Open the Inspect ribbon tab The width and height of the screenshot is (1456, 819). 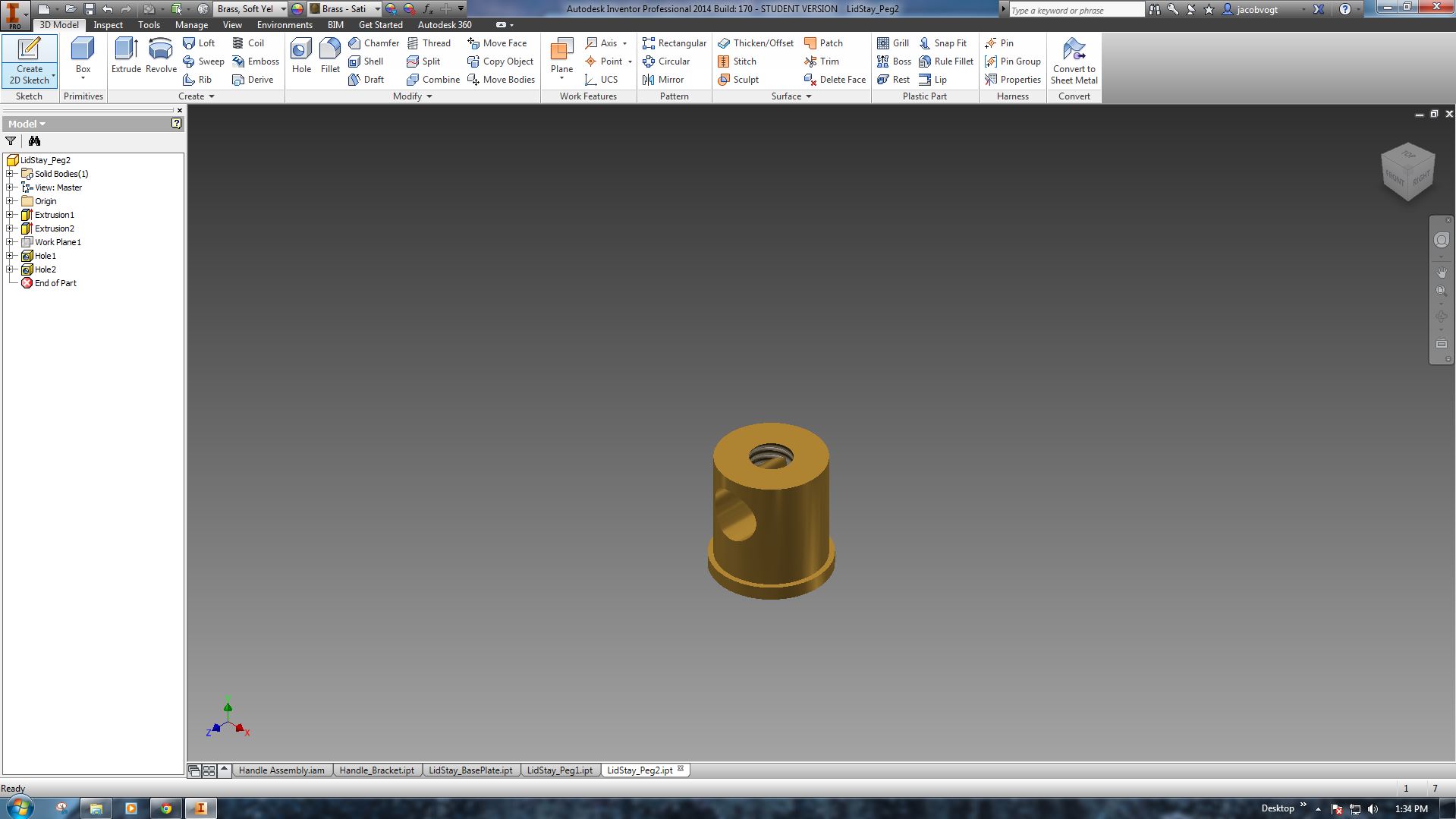click(108, 25)
